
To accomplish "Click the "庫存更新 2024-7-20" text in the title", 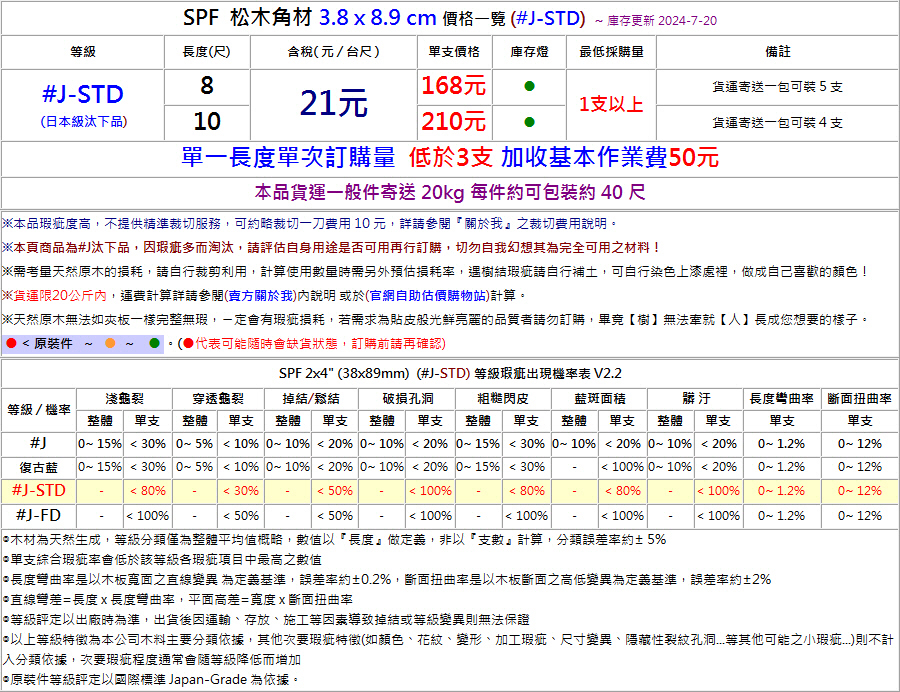I will [662, 21].
